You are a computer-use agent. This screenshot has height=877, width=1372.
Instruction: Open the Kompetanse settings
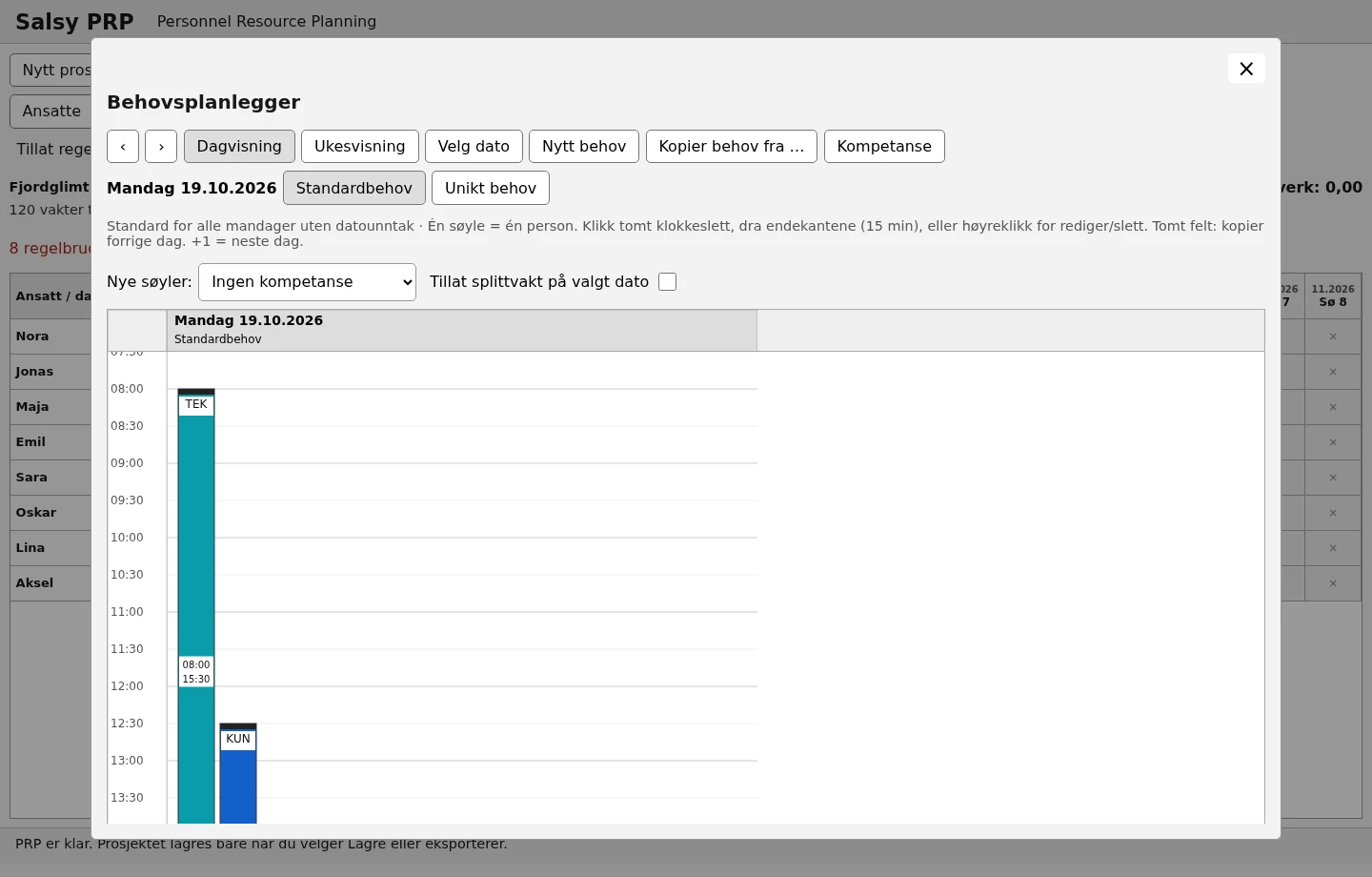(x=884, y=147)
